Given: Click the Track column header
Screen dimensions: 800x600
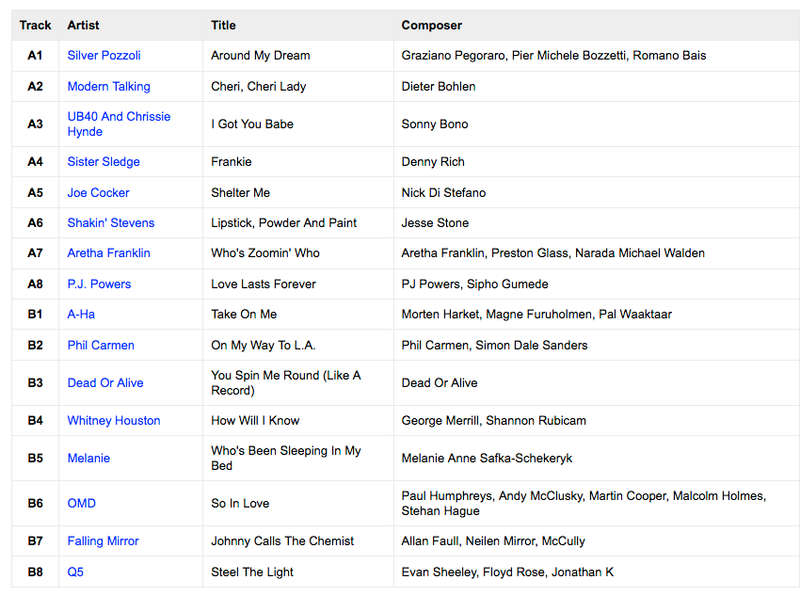Looking at the screenshot, I should [x=35, y=26].
